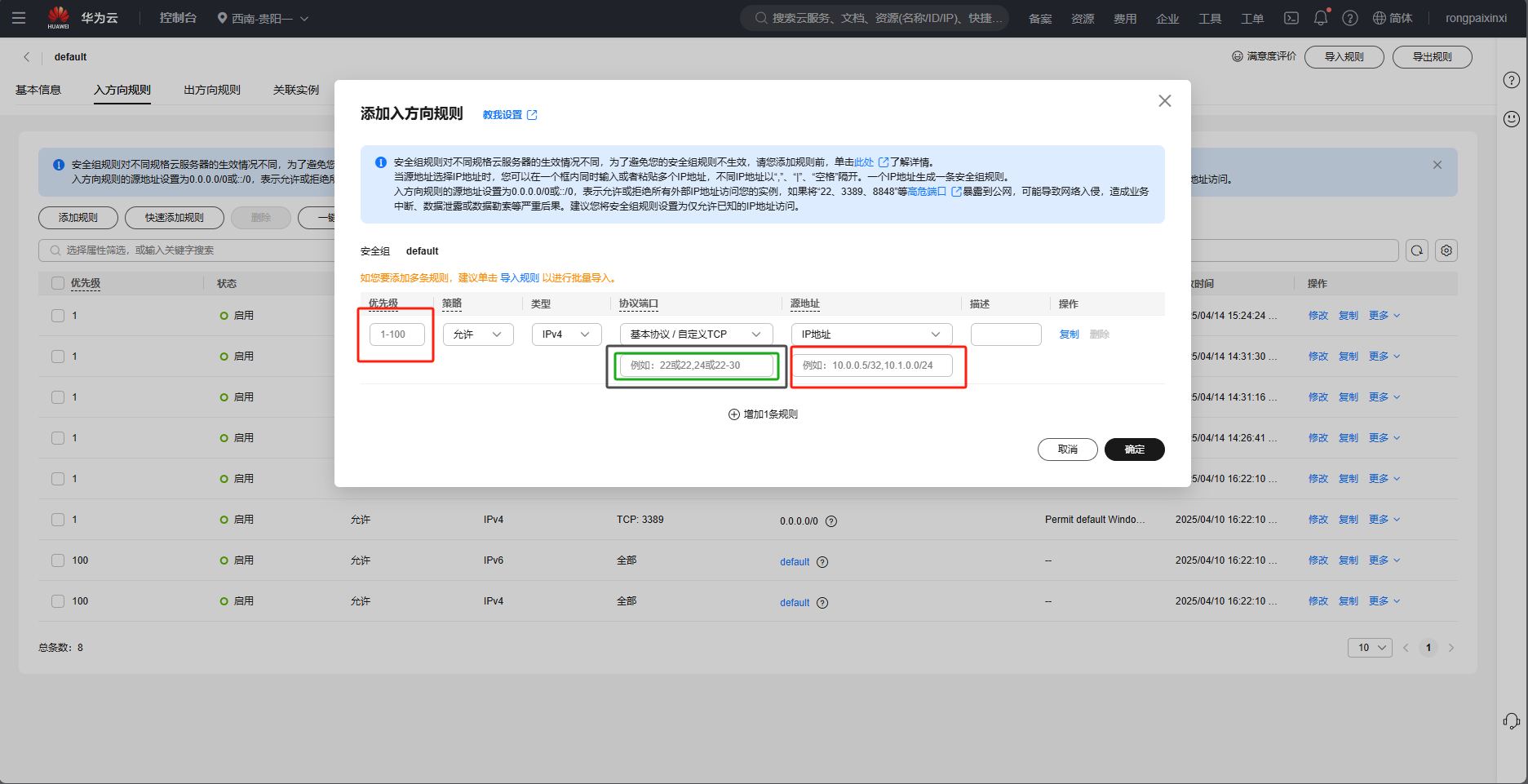
Task: Confirm with the 确定 button
Action: [1135, 450]
